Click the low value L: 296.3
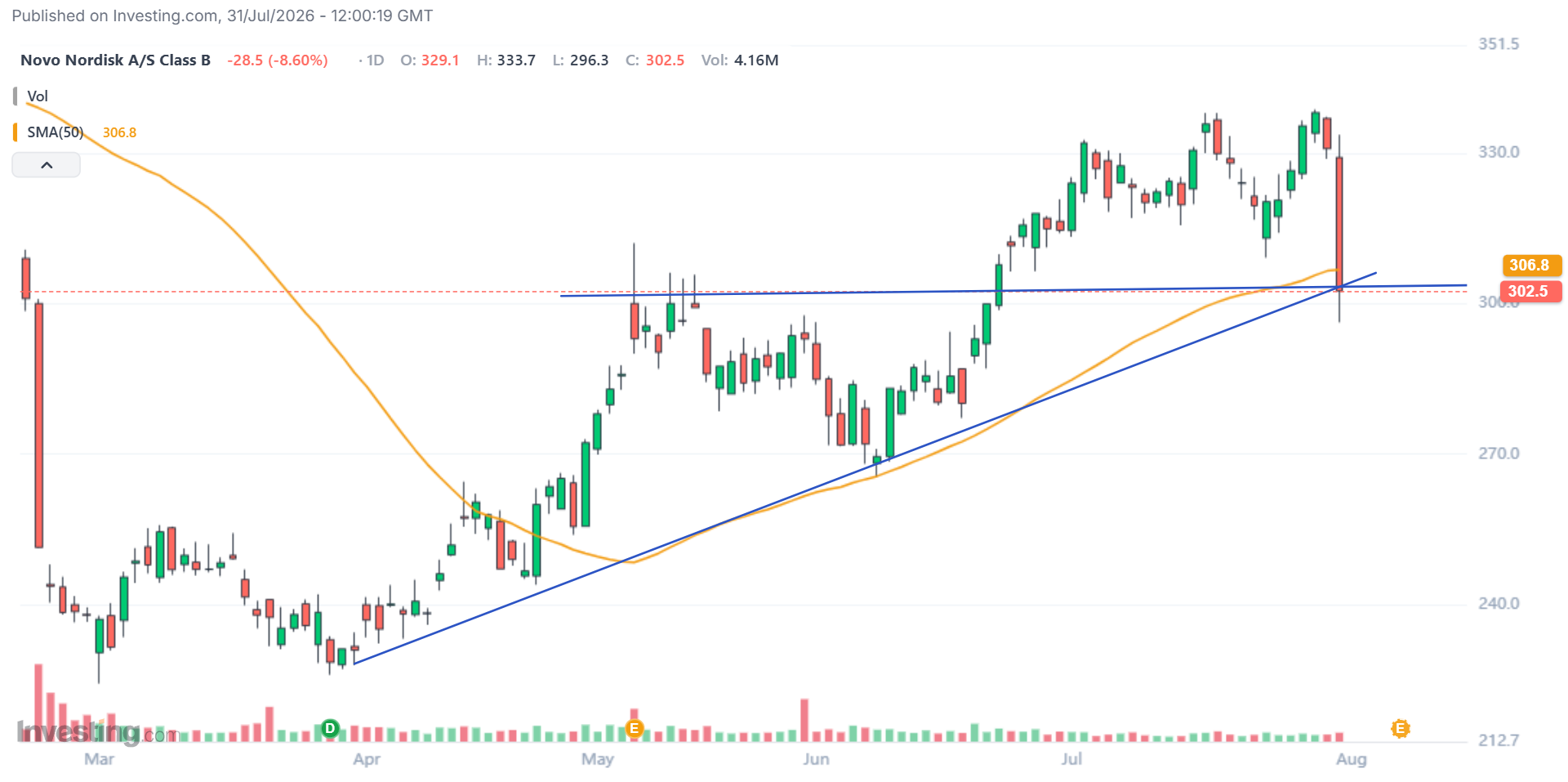The image size is (1568, 782). 581,60
